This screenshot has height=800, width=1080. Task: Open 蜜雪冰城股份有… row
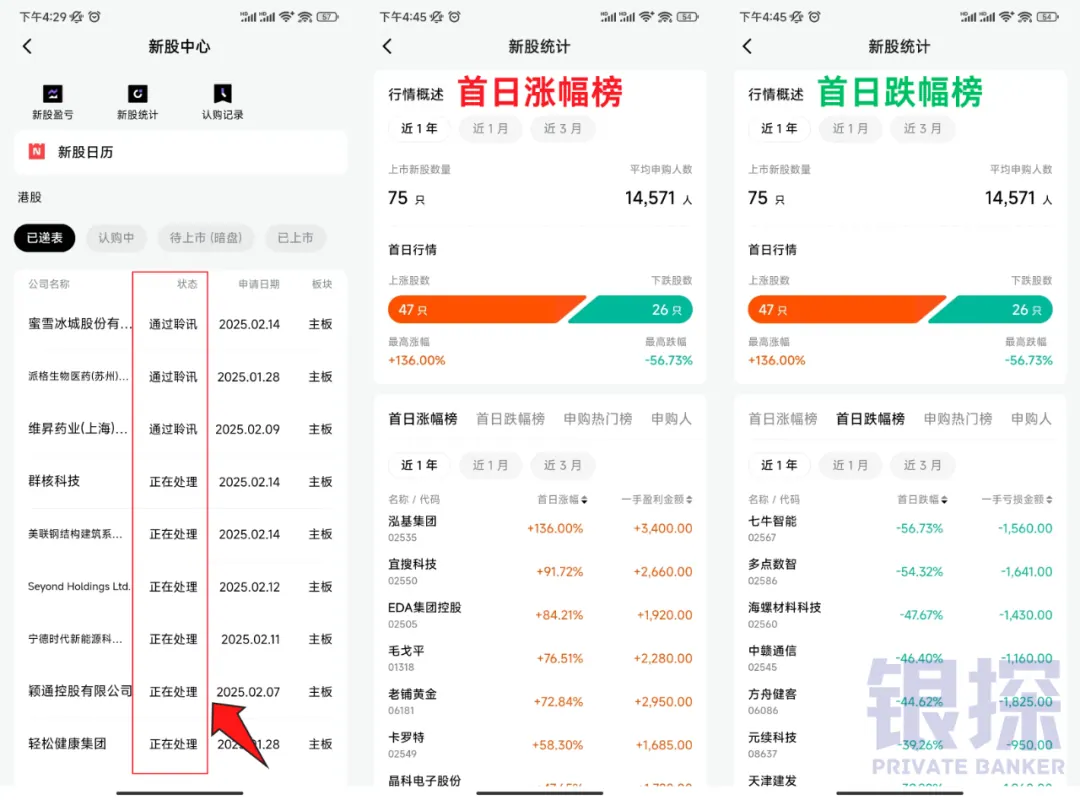click(x=180, y=324)
